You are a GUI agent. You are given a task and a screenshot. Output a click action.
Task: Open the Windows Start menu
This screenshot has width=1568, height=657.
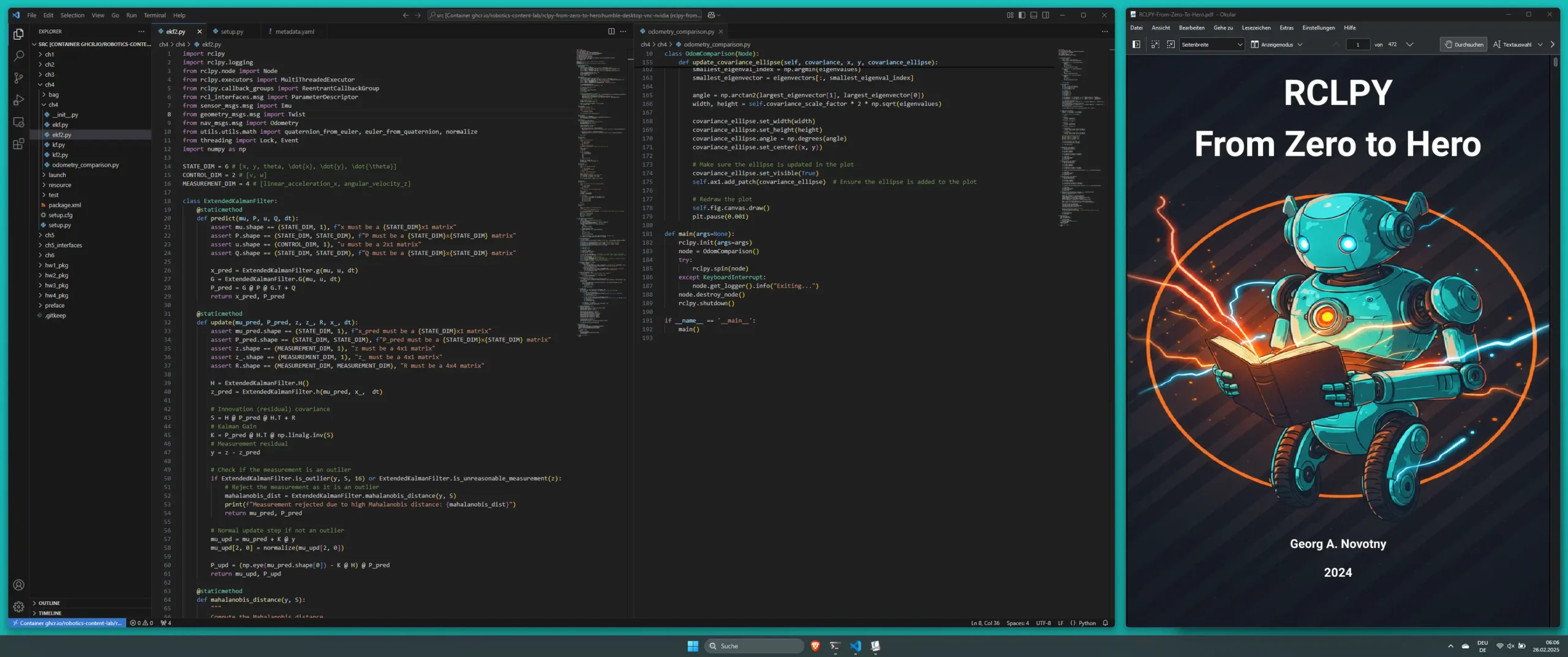693,646
